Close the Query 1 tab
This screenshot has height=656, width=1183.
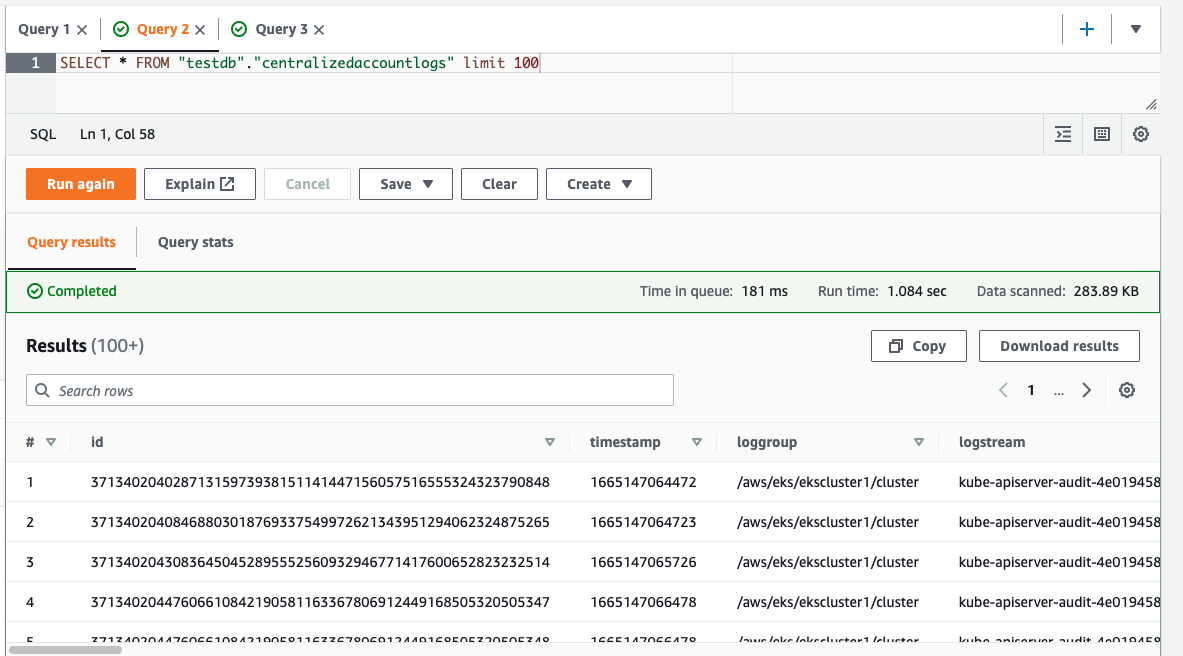(x=82, y=30)
